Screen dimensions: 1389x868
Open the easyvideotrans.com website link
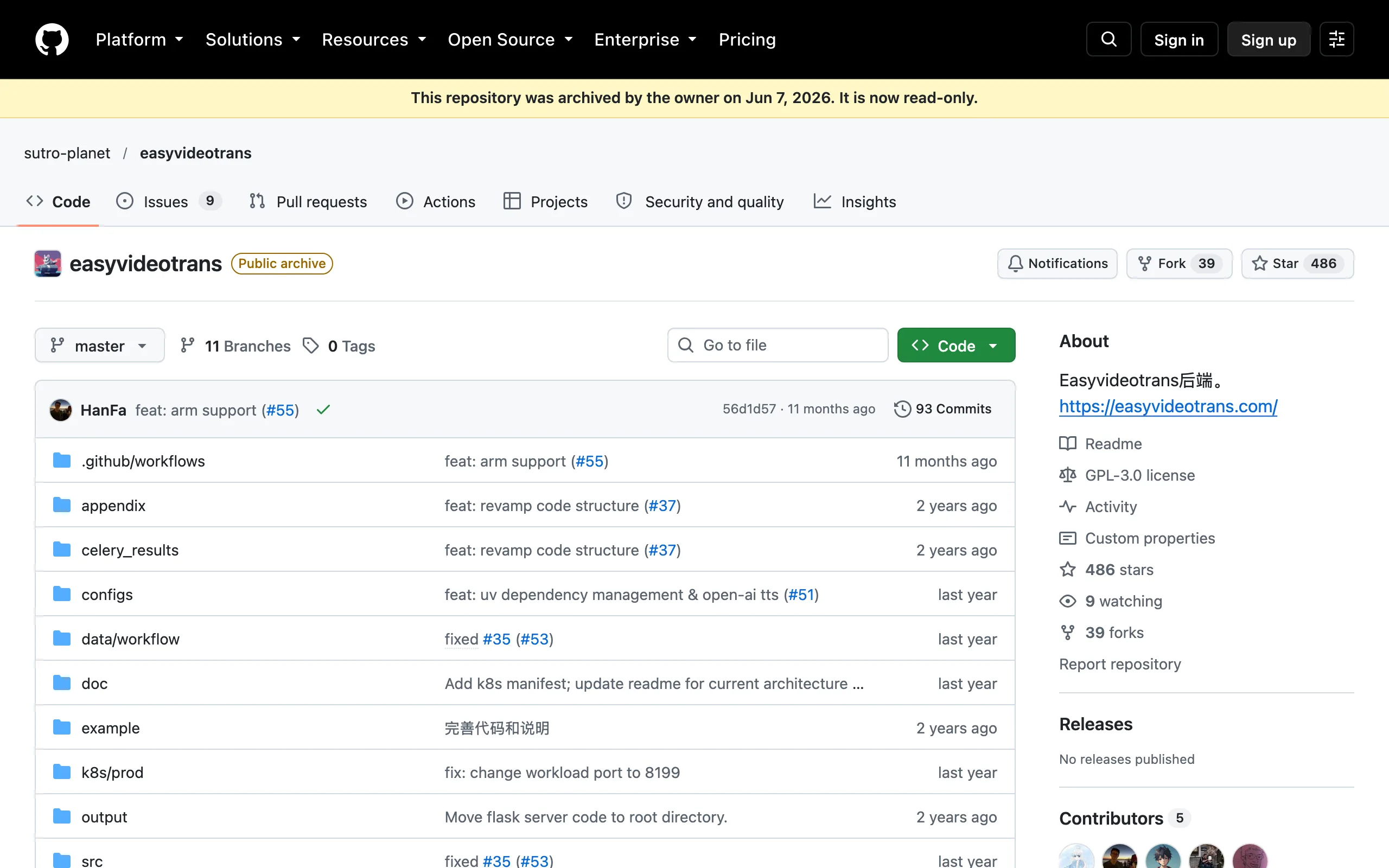tap(1168, 406)
